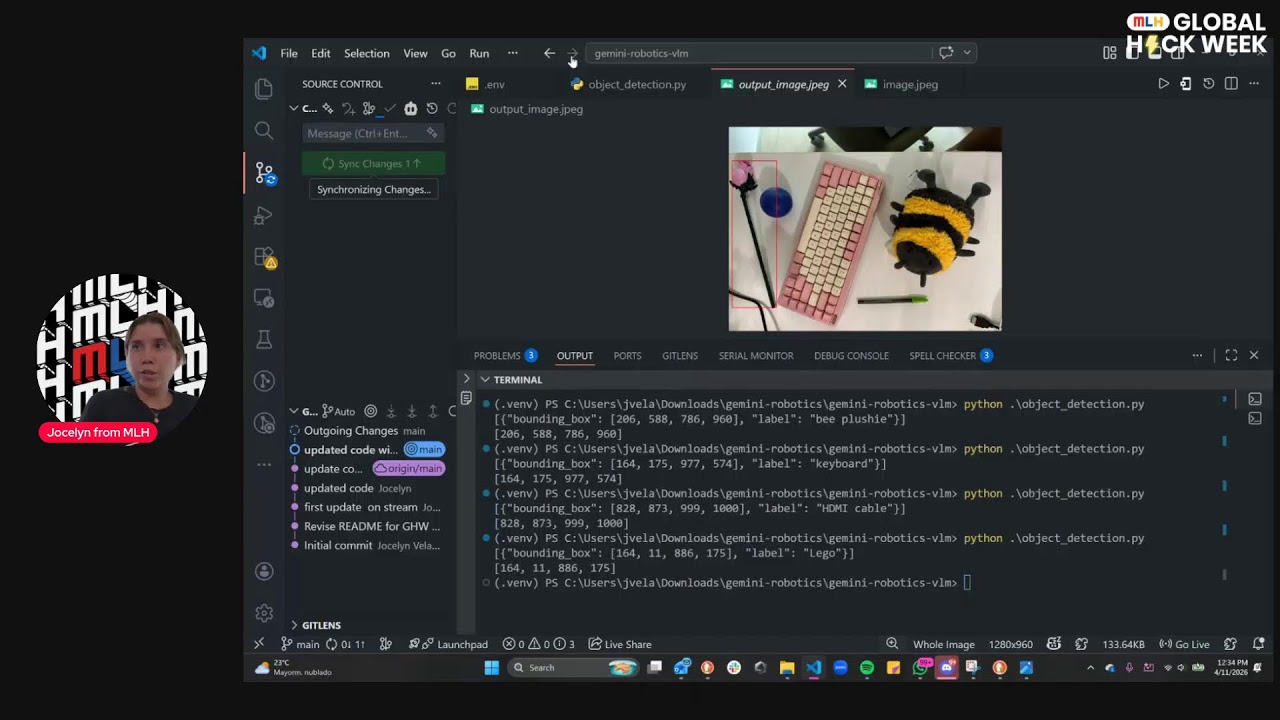The image size is (1280, 720).
Task: Select 'first update on stream' commit
Action: pos(372,507)
